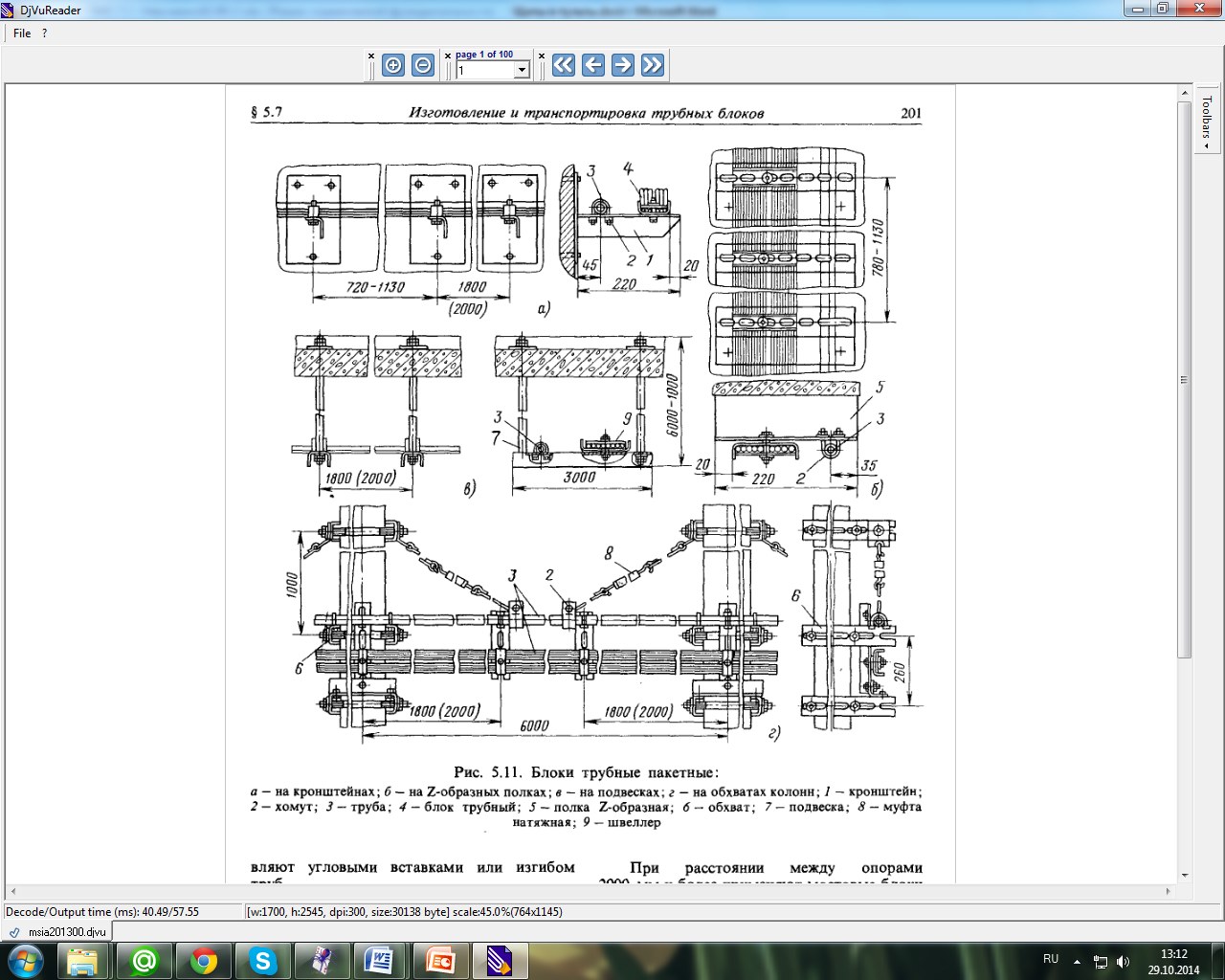Click the horizontal scrollbar right arrow
The height and width of the screenshot is (980, 1225).
click(1169, 890)
